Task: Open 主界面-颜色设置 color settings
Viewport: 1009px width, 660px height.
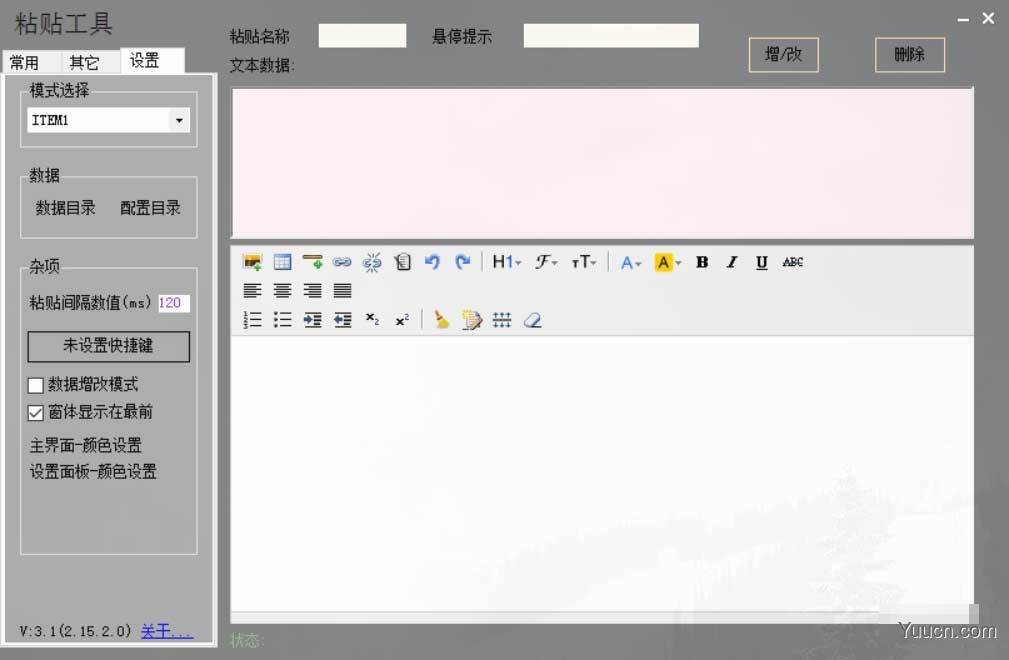Action: point(86,446)
